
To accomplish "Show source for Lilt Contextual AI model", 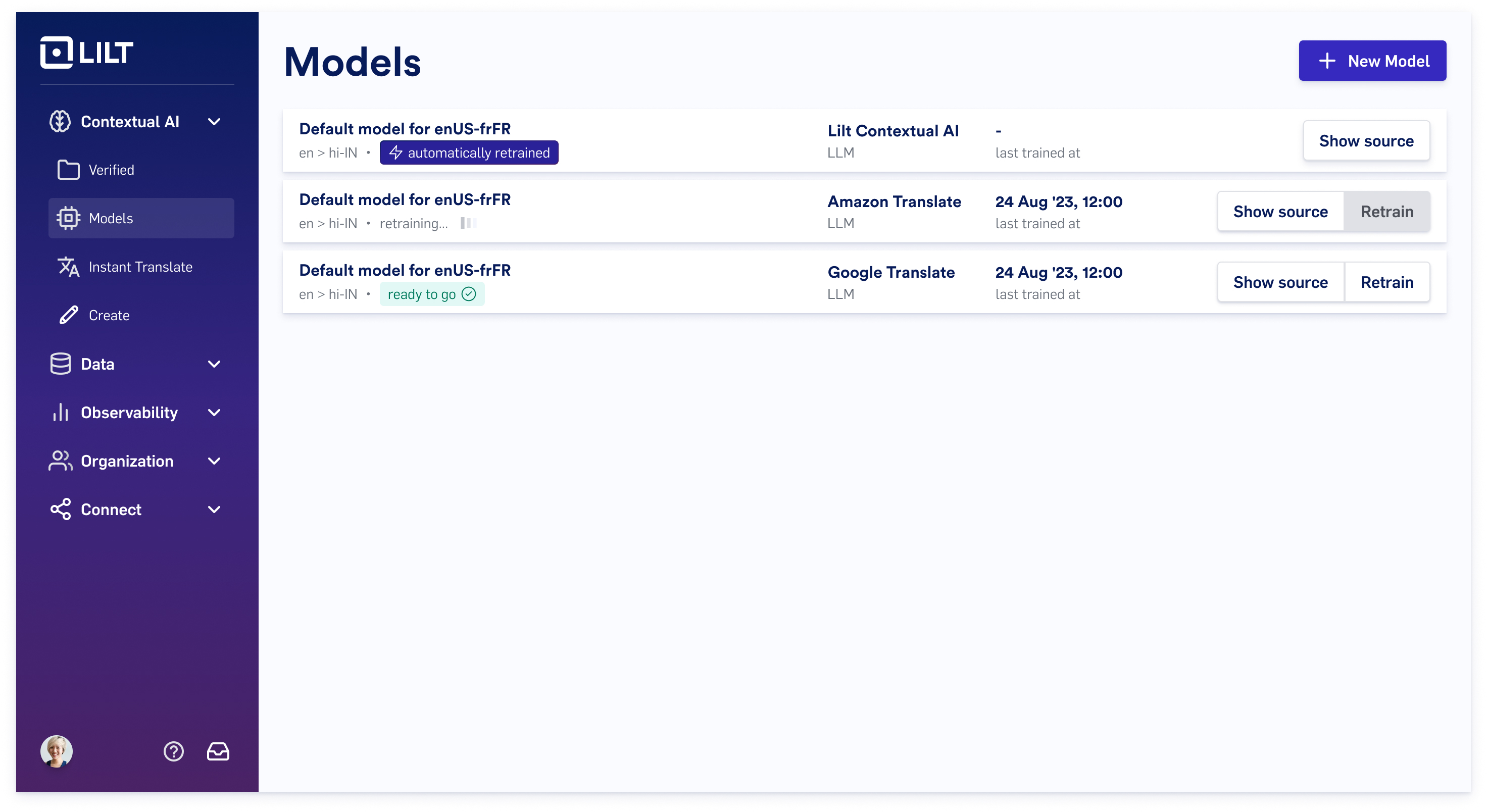I will click(1366, 140).
